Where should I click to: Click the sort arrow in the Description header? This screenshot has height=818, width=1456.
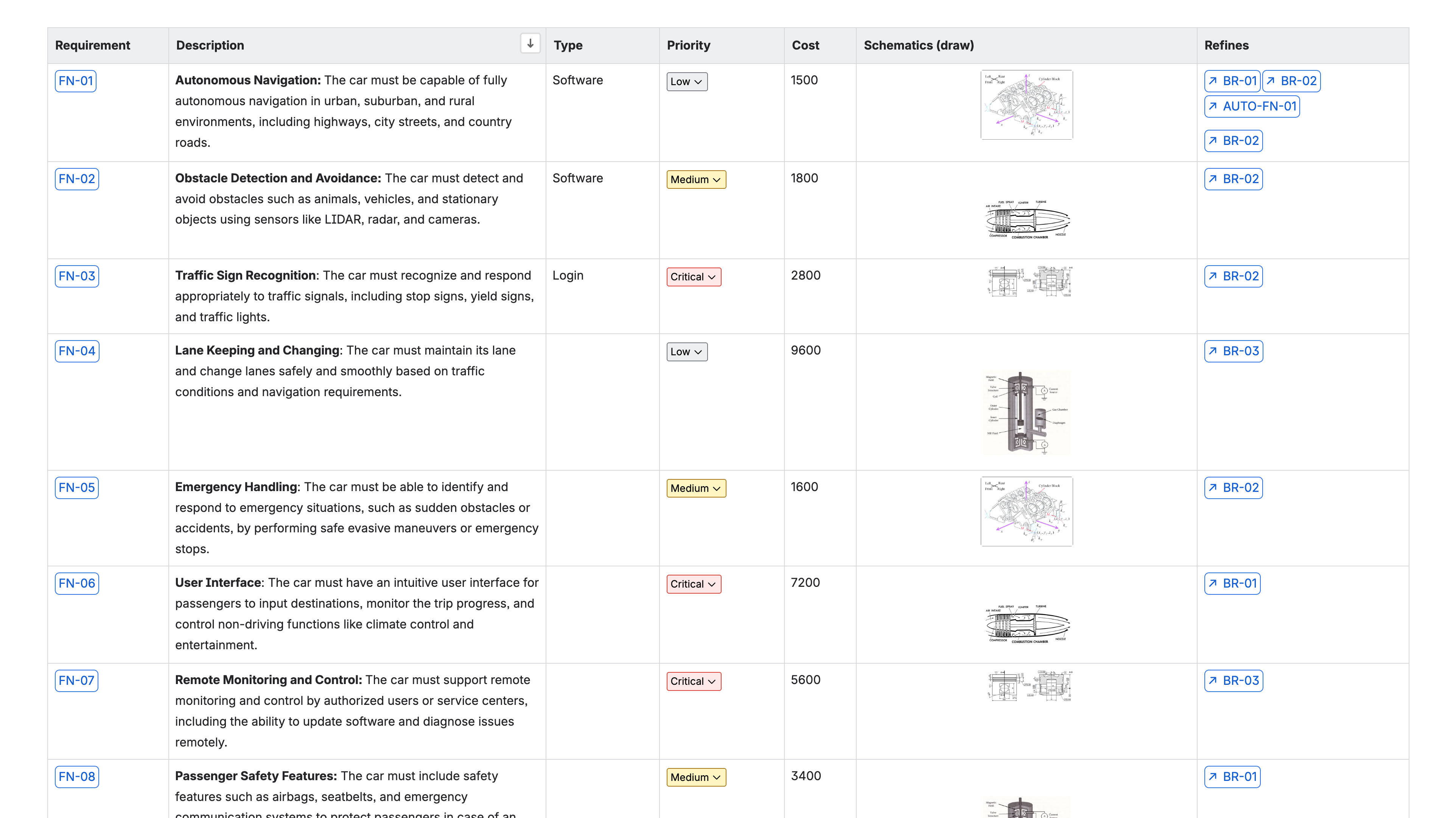pos(530,44)
